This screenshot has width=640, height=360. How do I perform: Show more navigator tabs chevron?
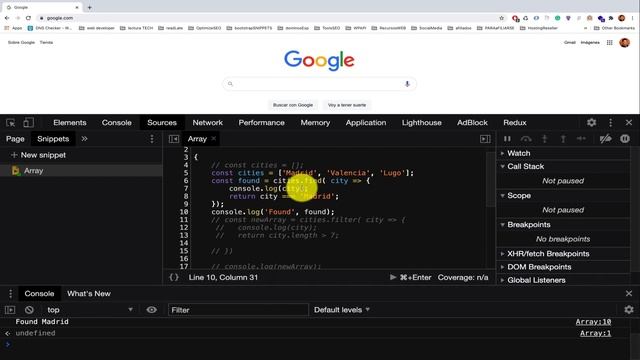click(84, 139)
